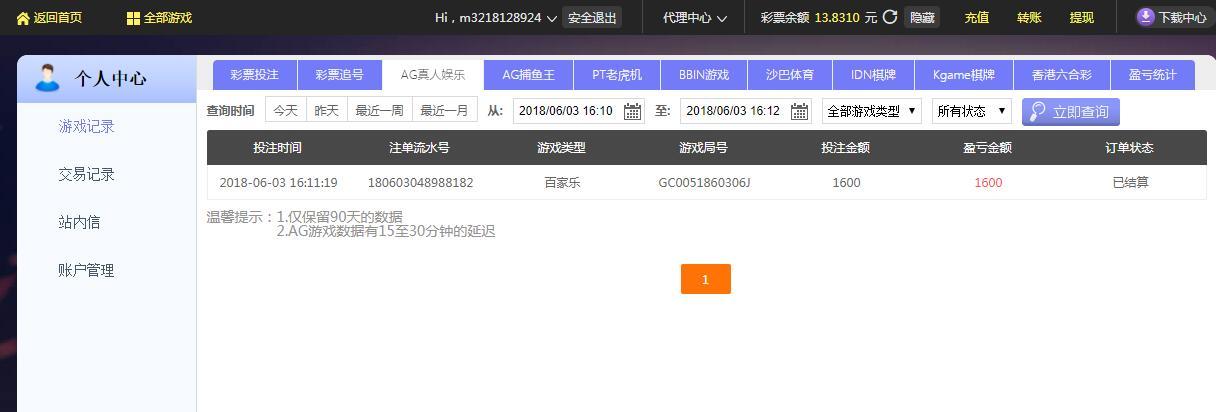This screenshot has width=1216, height=412.
Task: Filter records by 最近一月
Action: (x=444, y=111)
